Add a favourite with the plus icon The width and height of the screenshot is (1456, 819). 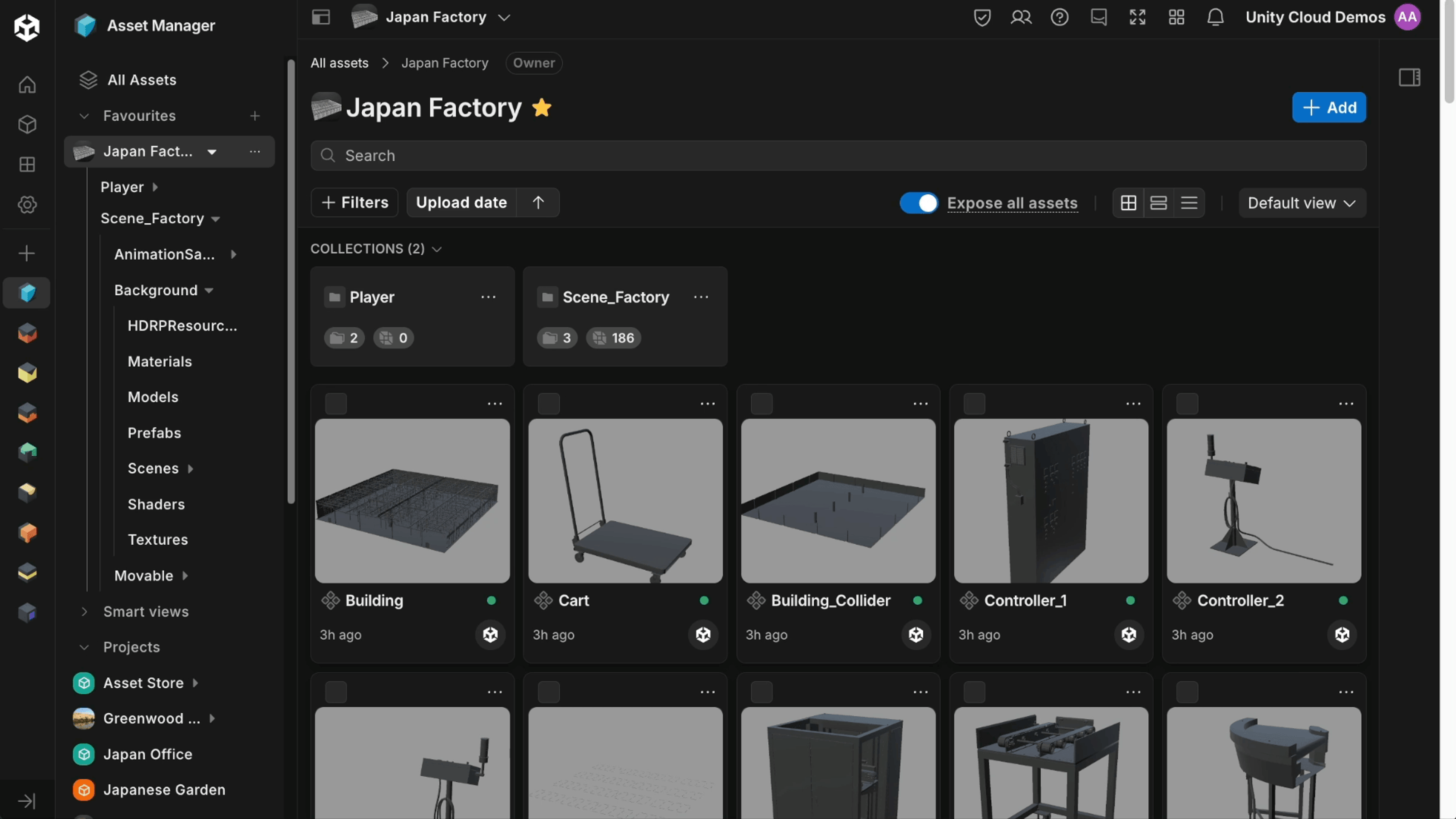pyautogui.click(x=255, y=116)
